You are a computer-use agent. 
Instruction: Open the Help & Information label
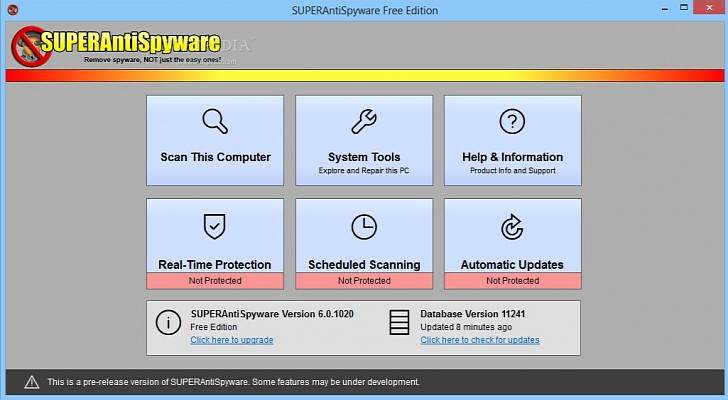pyautogui.click(x=512, y=157)
